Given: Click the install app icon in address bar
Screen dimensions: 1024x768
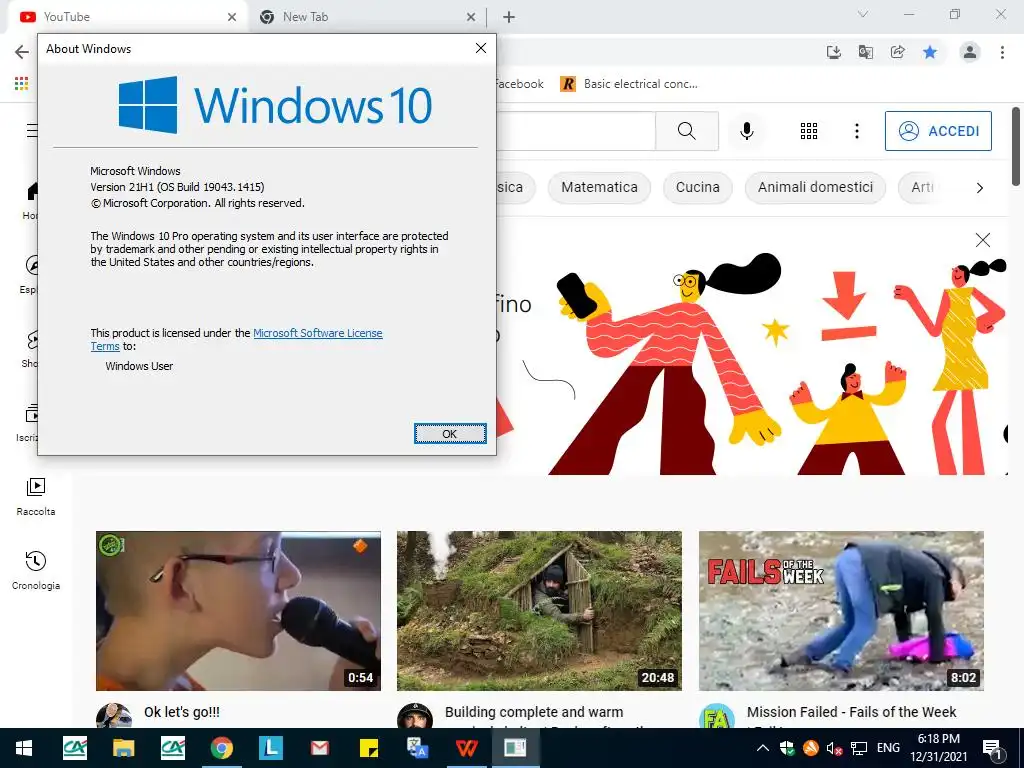Looking at the screenshot, I should click(833, 52).
